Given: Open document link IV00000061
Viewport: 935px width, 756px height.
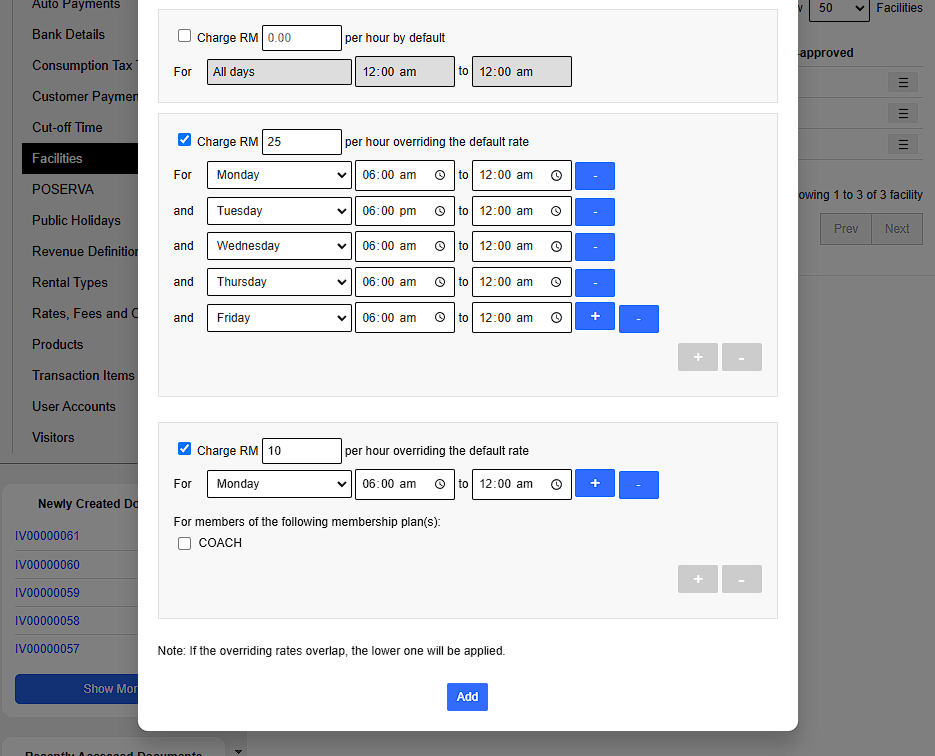Looking at the screenshot, I should pos(47,536).
